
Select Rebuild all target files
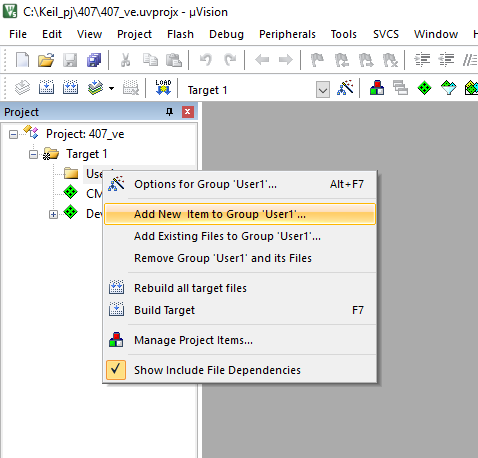[240, 288]
